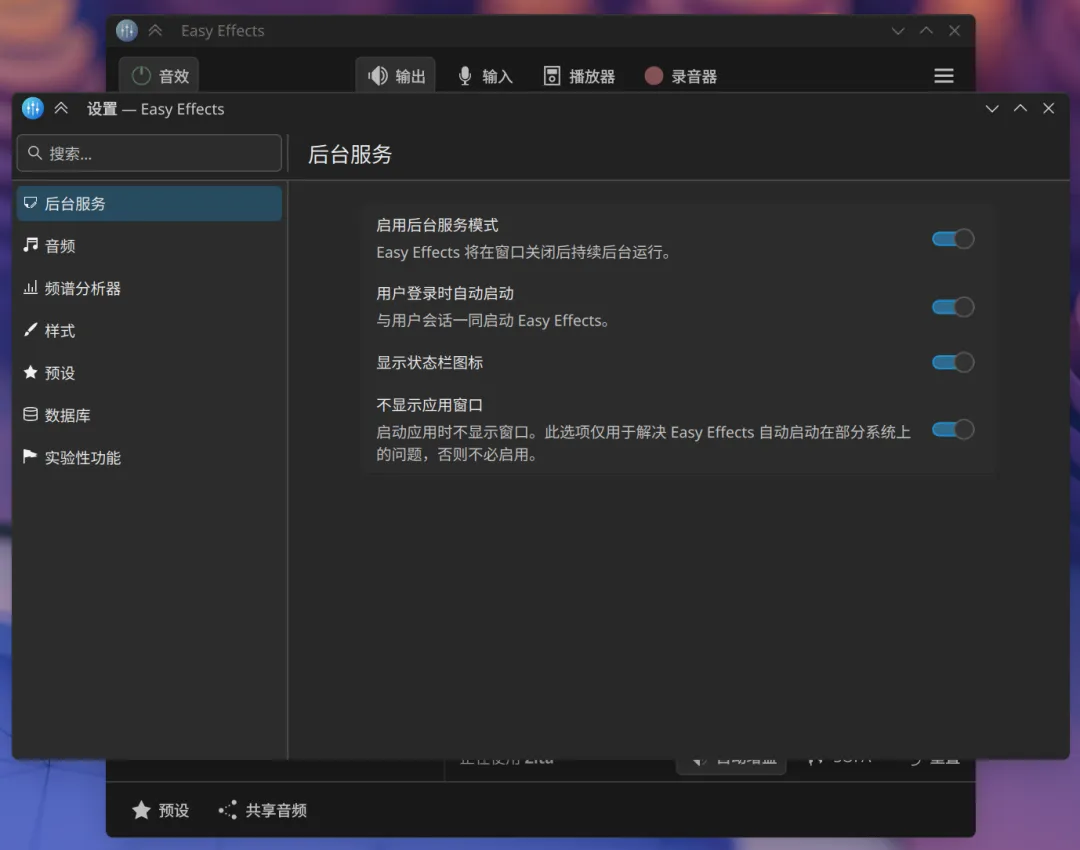
Task: Click the 预设 star icon in sidebar
Action: [x=30, y=373]
